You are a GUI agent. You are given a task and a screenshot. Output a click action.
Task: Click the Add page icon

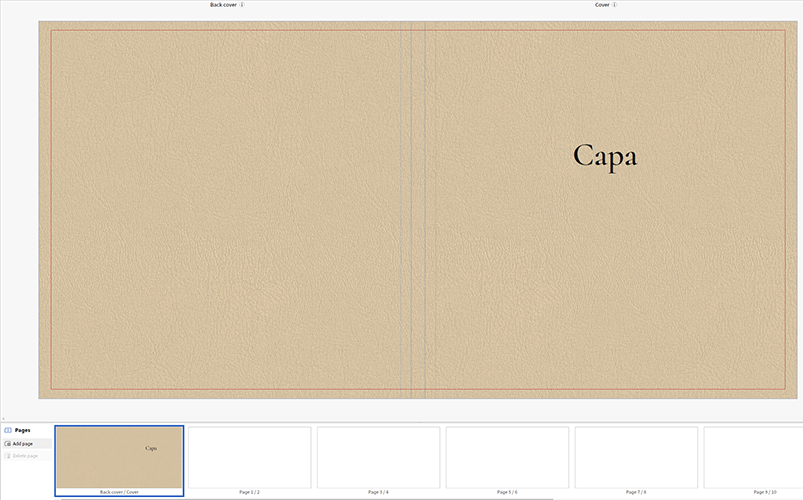pyautogui.click(x=8, y=443)
